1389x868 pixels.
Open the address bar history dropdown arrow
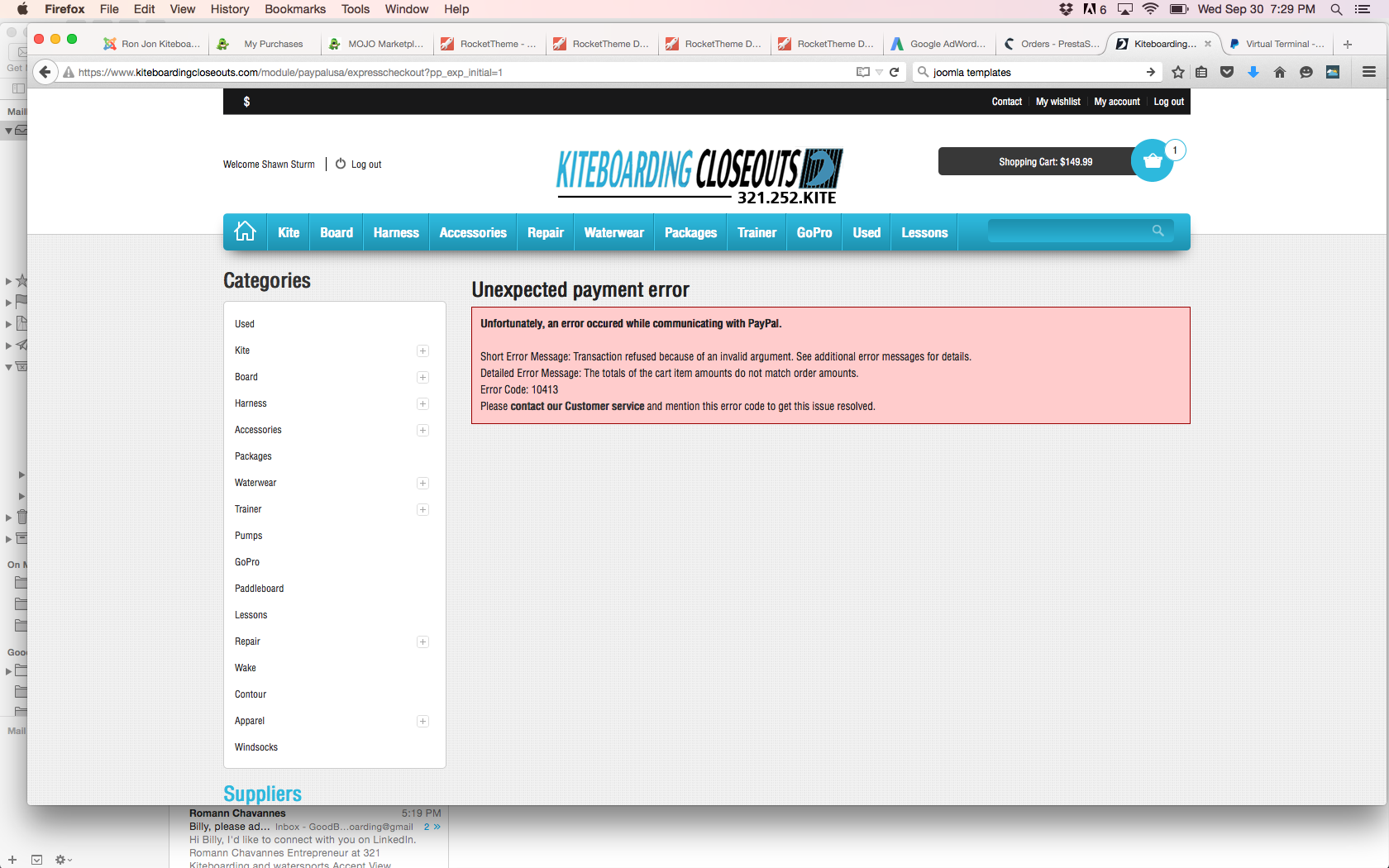click(879, 72)
